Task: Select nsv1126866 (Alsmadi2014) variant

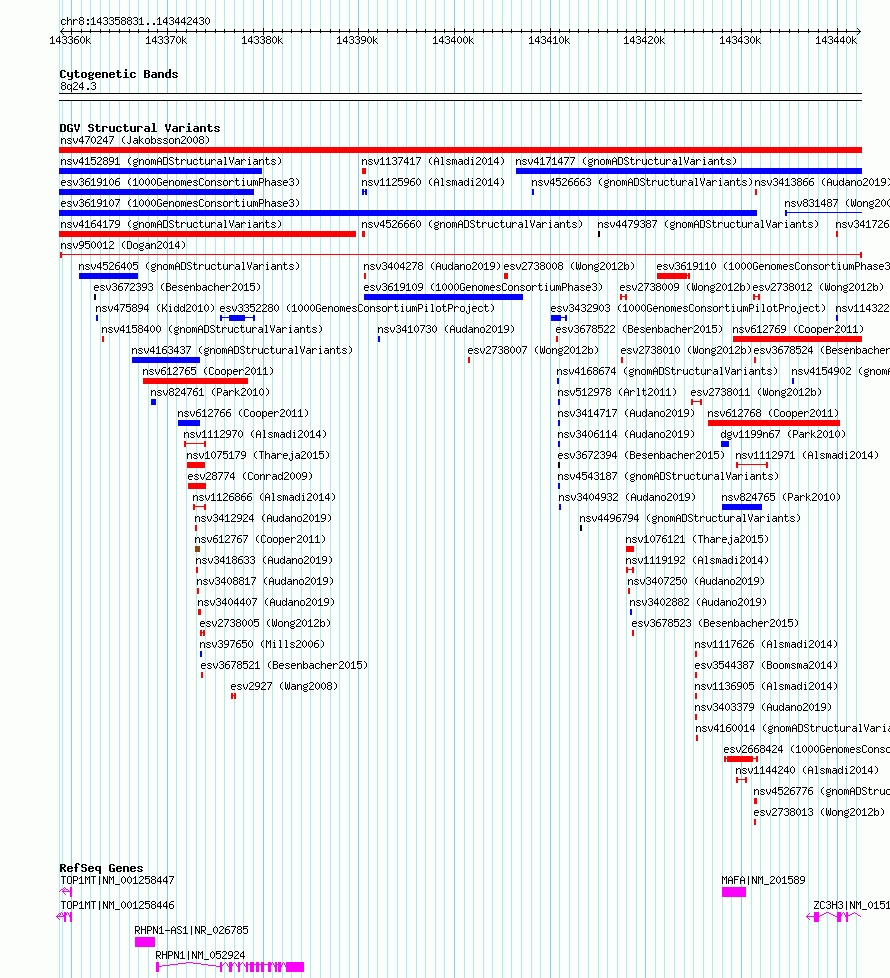Action: (264, 498)
